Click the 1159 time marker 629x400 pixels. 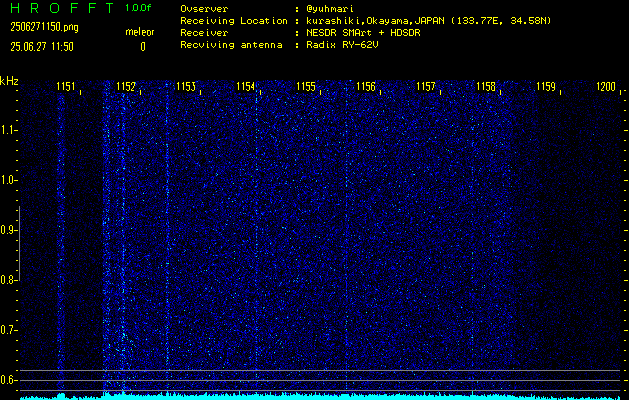click(546, 87)
